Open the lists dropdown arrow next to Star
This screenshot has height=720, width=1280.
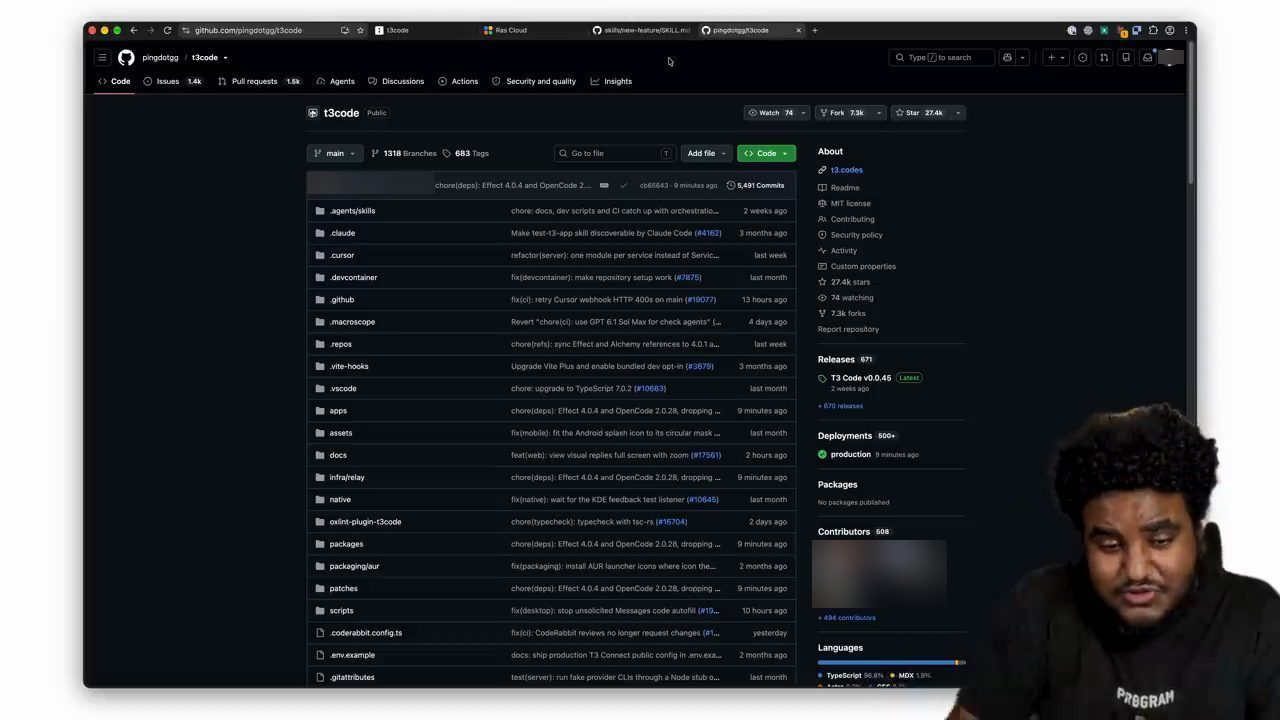click(958, 113)
